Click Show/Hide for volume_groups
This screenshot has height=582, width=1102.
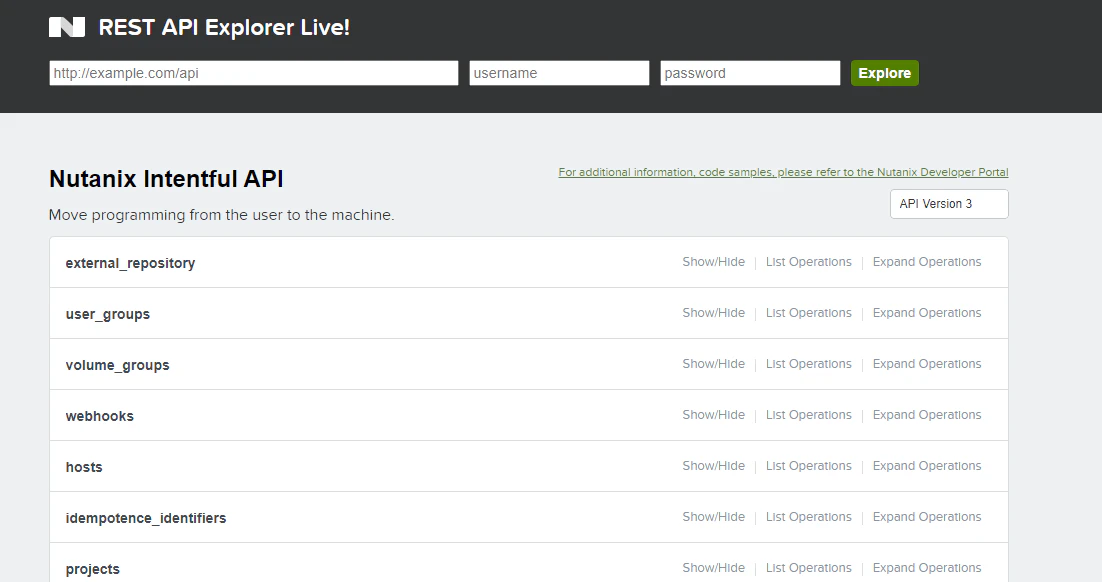point(713,363)
